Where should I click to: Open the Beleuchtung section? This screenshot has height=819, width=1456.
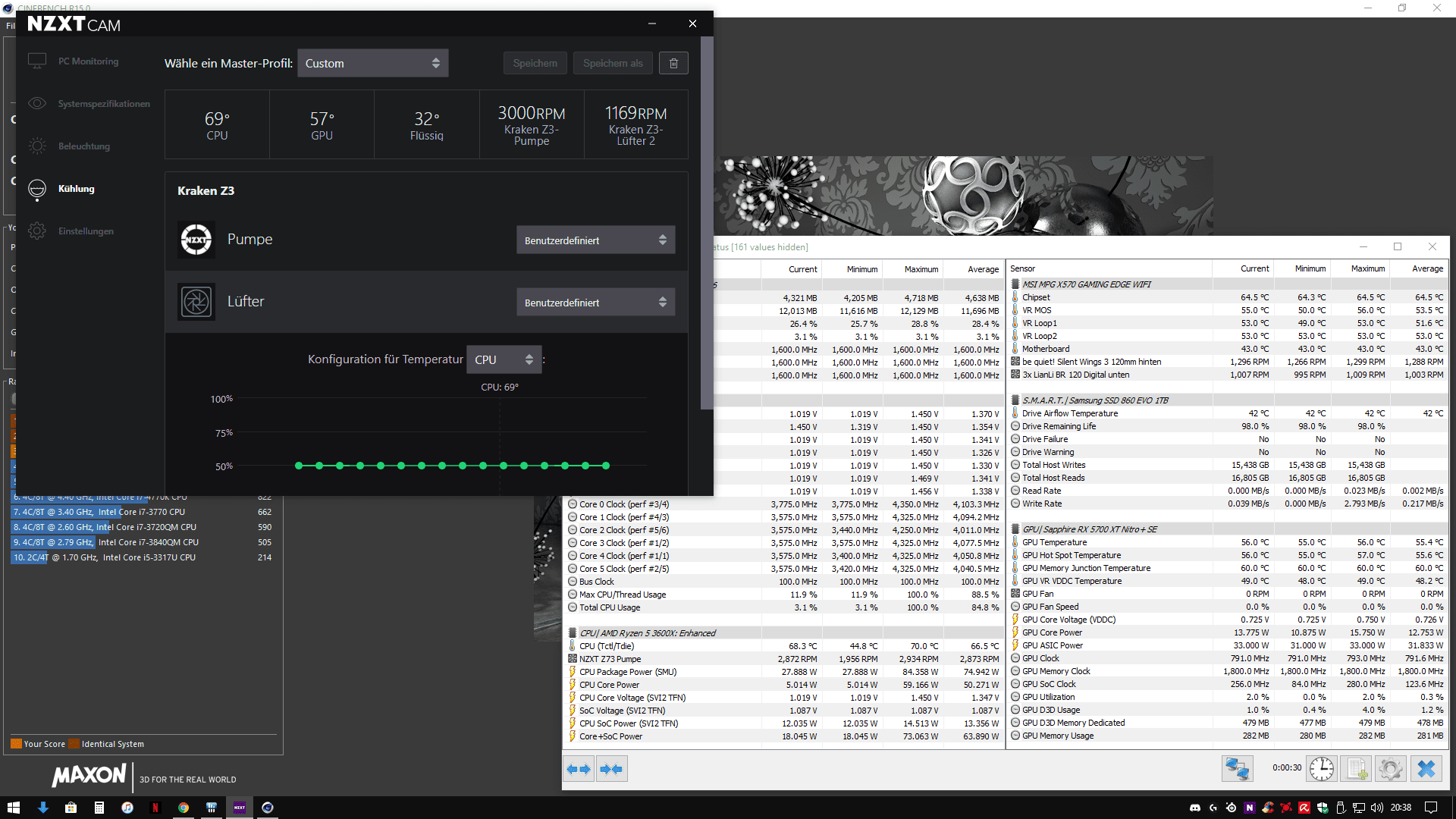[x=84, y=146]
